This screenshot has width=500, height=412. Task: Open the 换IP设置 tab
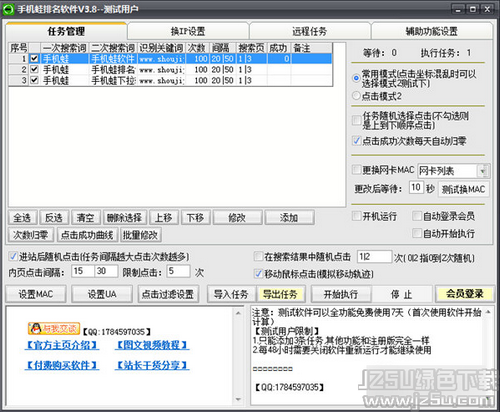[188, 32]
